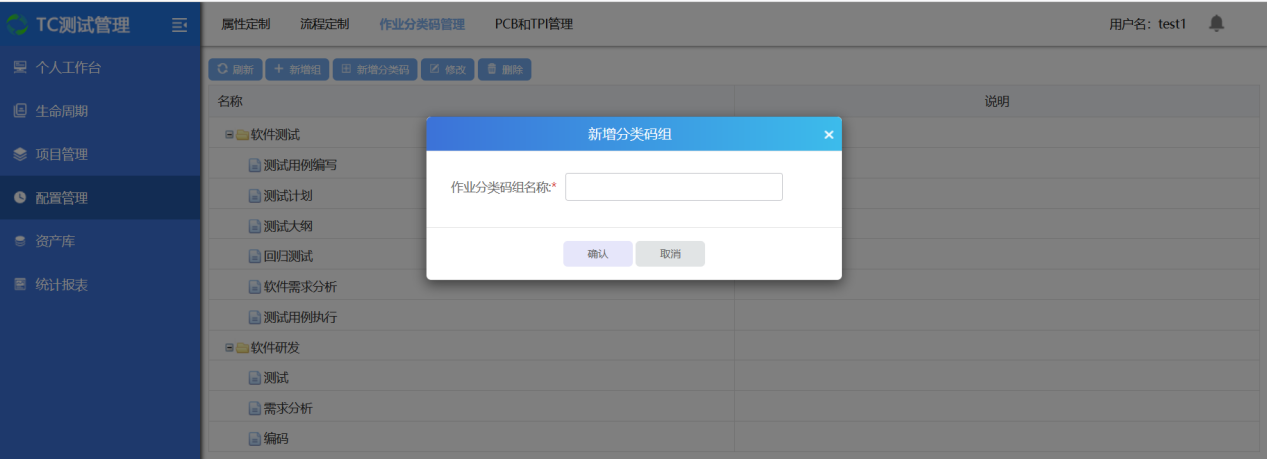Click the TC测试管理 logo icon
This screenshot has width=1267, height=459.
[17, 24]
